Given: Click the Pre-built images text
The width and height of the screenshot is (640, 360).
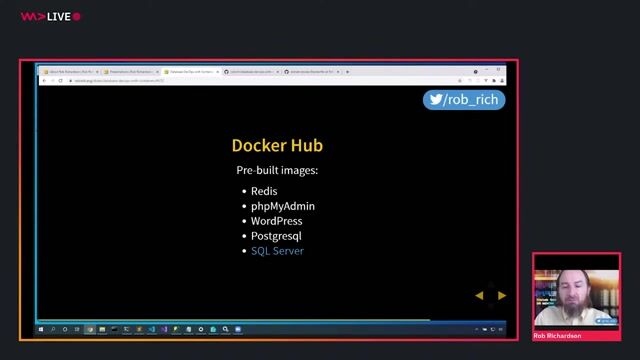Looking at the screenshot, I should pos(277,170).
